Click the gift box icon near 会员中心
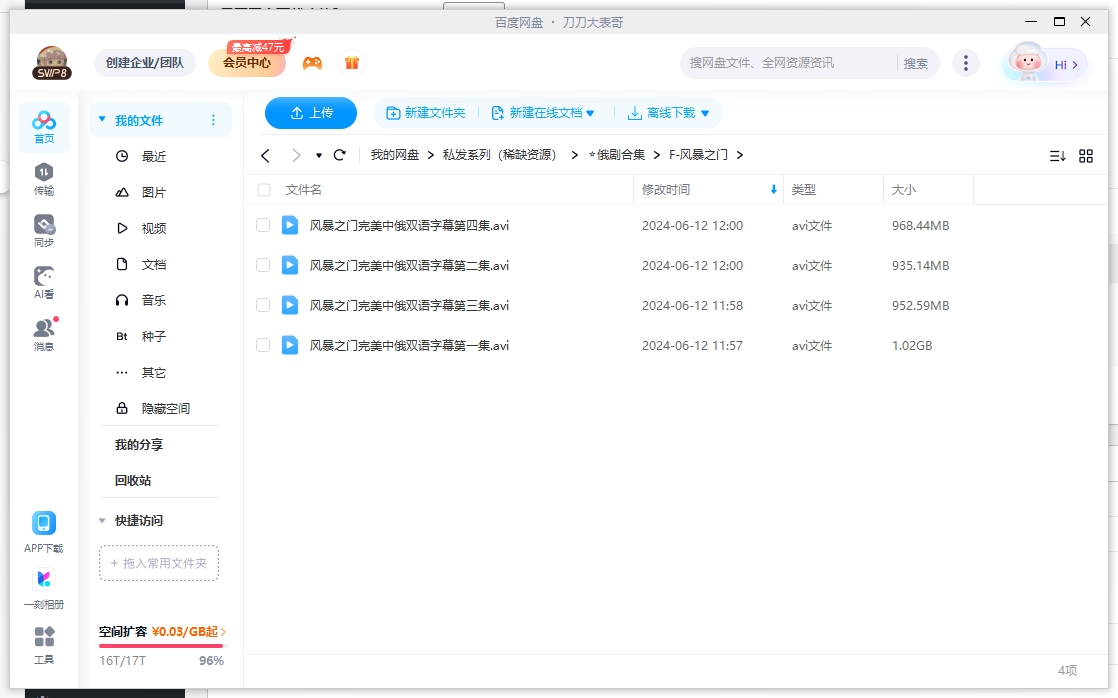1118x698 pixels. (x=351, y=62)
